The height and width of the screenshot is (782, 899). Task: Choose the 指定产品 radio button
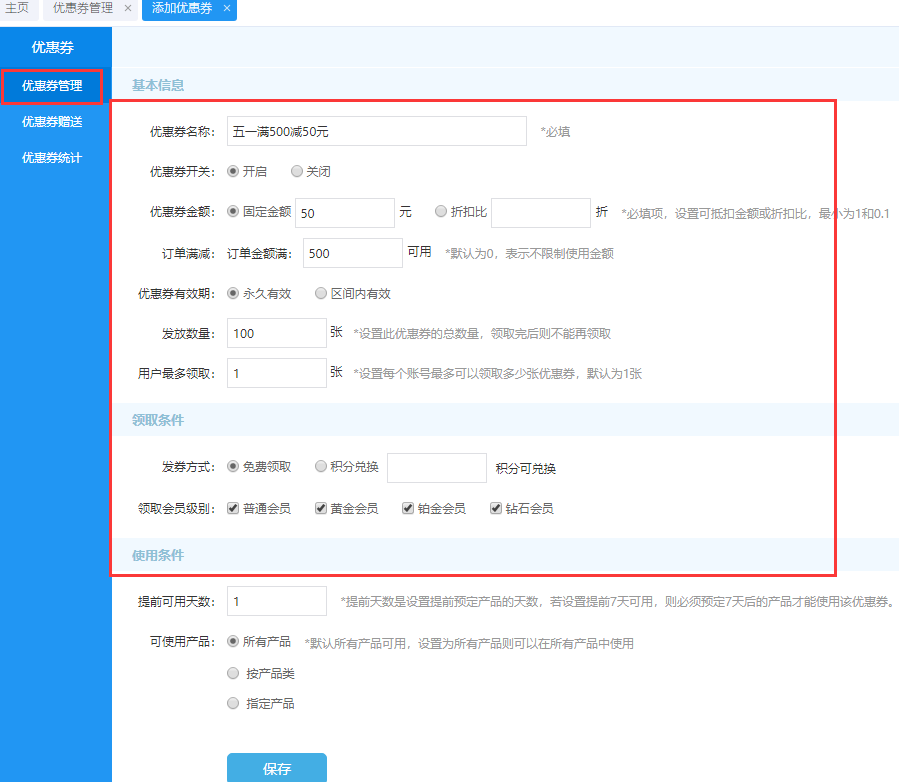pyautogui.click(x=233, y=703)
